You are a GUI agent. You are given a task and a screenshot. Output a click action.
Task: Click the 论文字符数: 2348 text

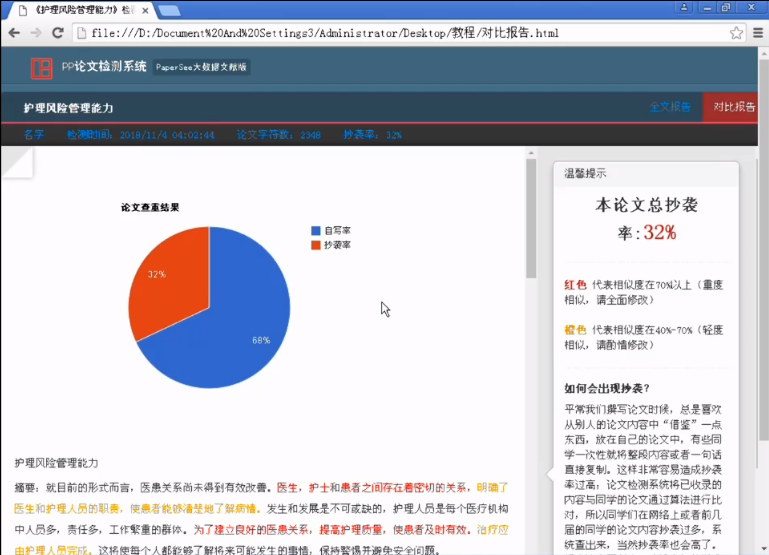click(279, 135)
